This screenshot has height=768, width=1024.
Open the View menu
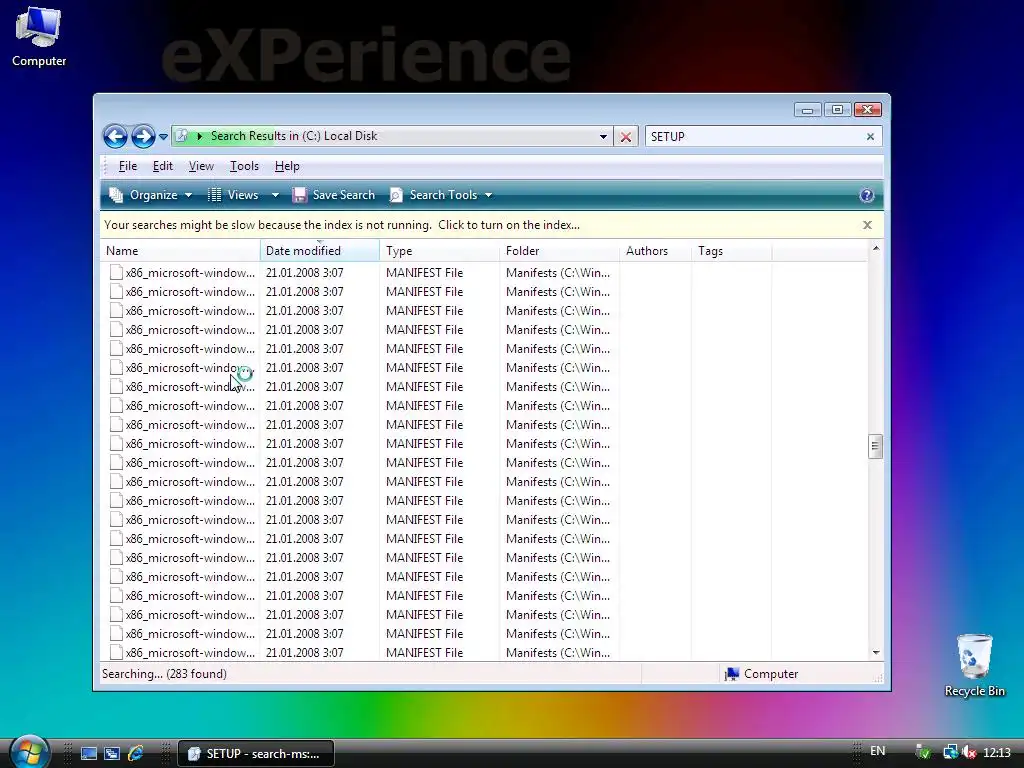(201, 166)
